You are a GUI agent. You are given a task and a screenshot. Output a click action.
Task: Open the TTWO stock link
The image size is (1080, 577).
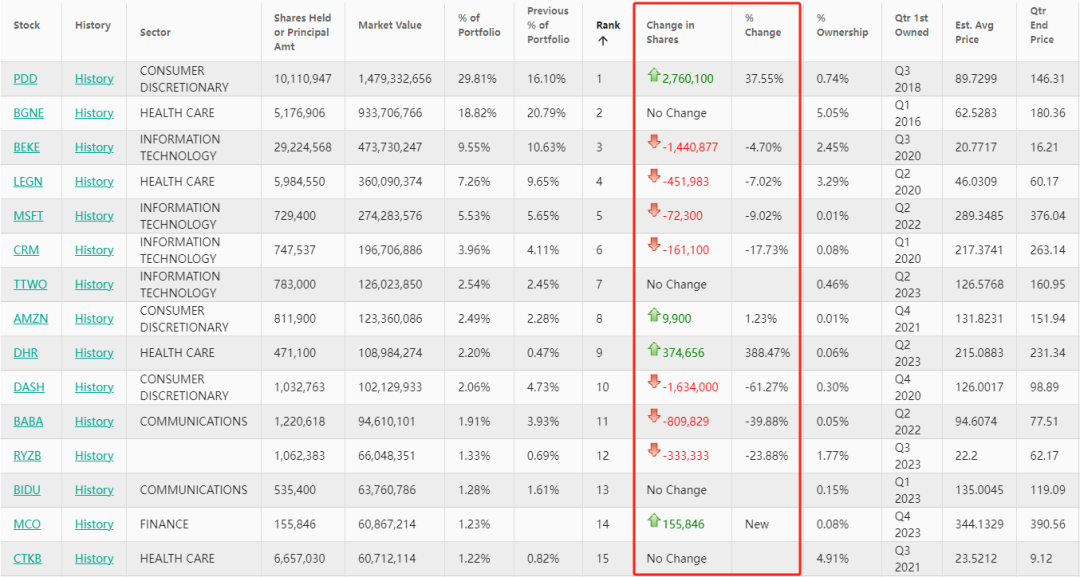pos(30,284)
